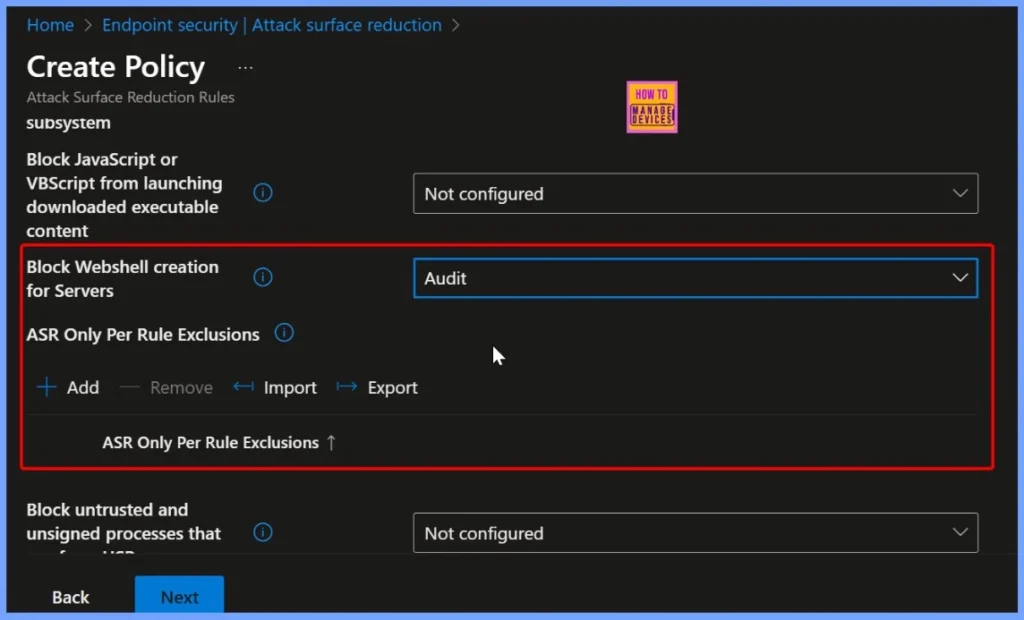Open Endpoint security Attack surface reduction breadcrumb

271,25
